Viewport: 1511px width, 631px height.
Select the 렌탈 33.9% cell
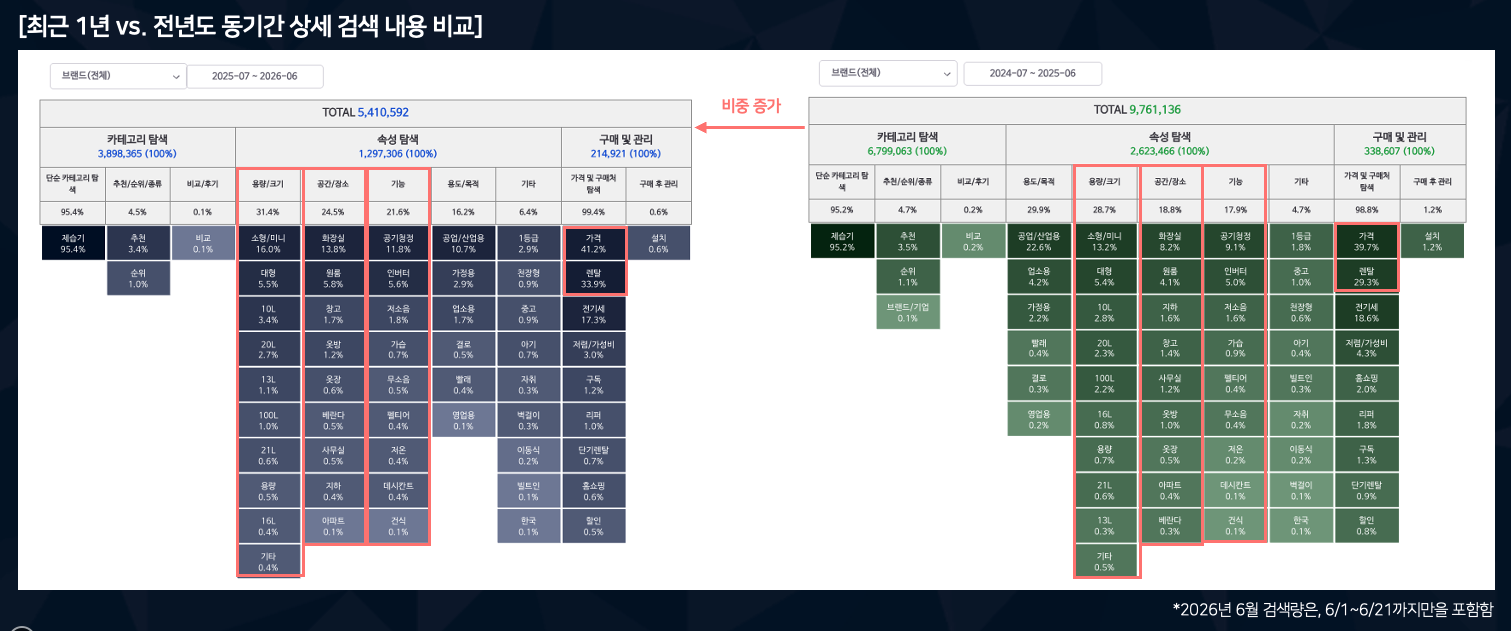pos(595,278)
